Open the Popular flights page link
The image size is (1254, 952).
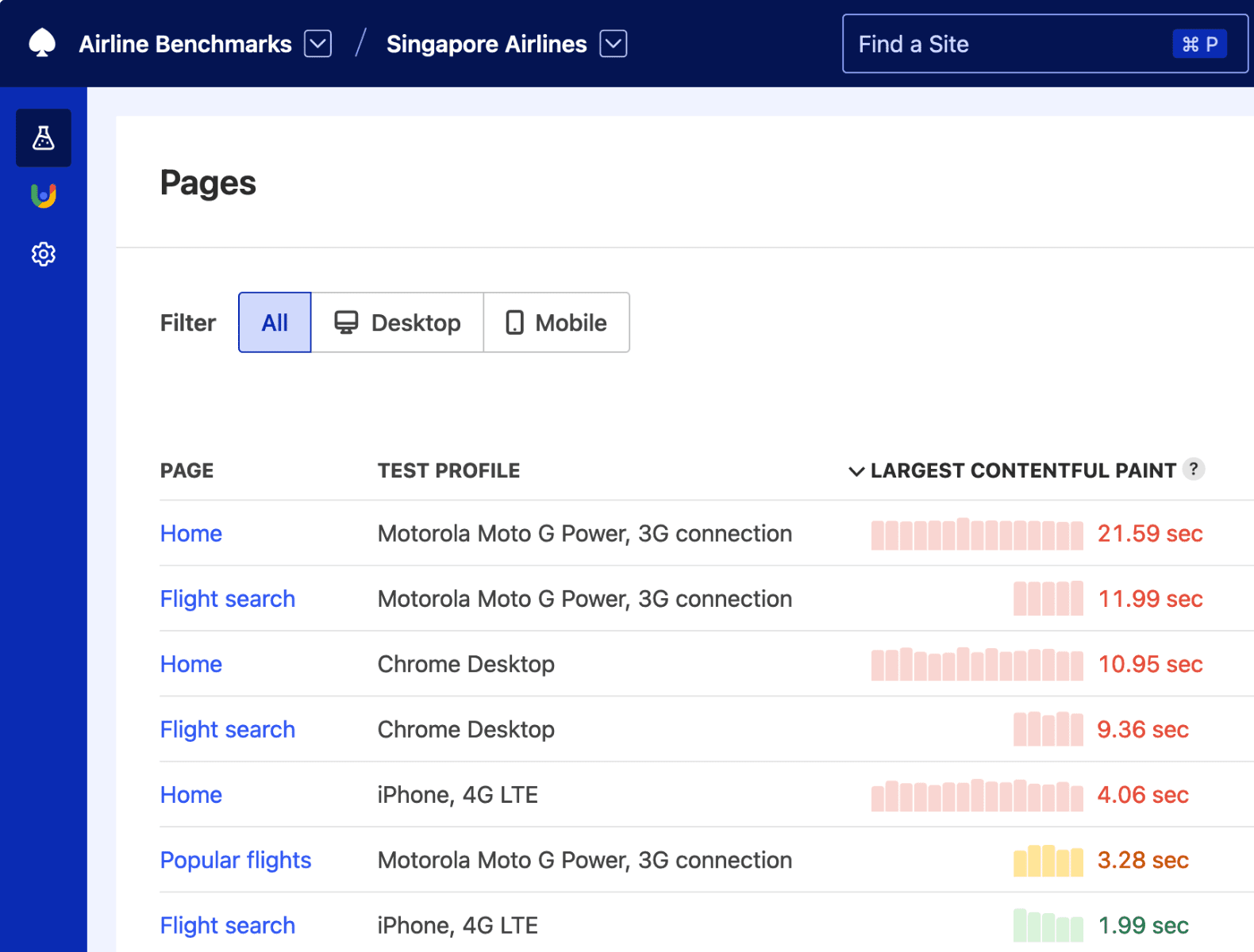(x=235, y=860)
